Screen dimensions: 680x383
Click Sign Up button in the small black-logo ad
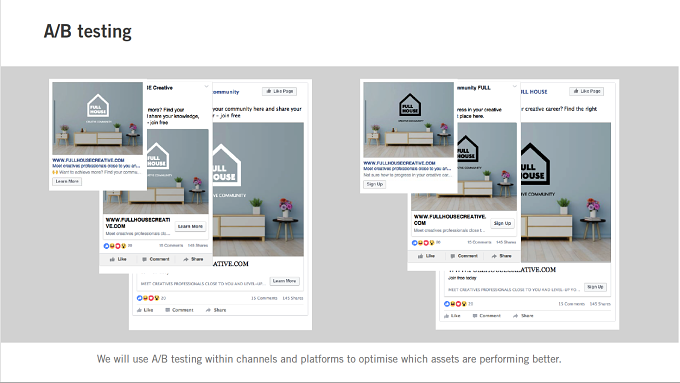(375, 184)
